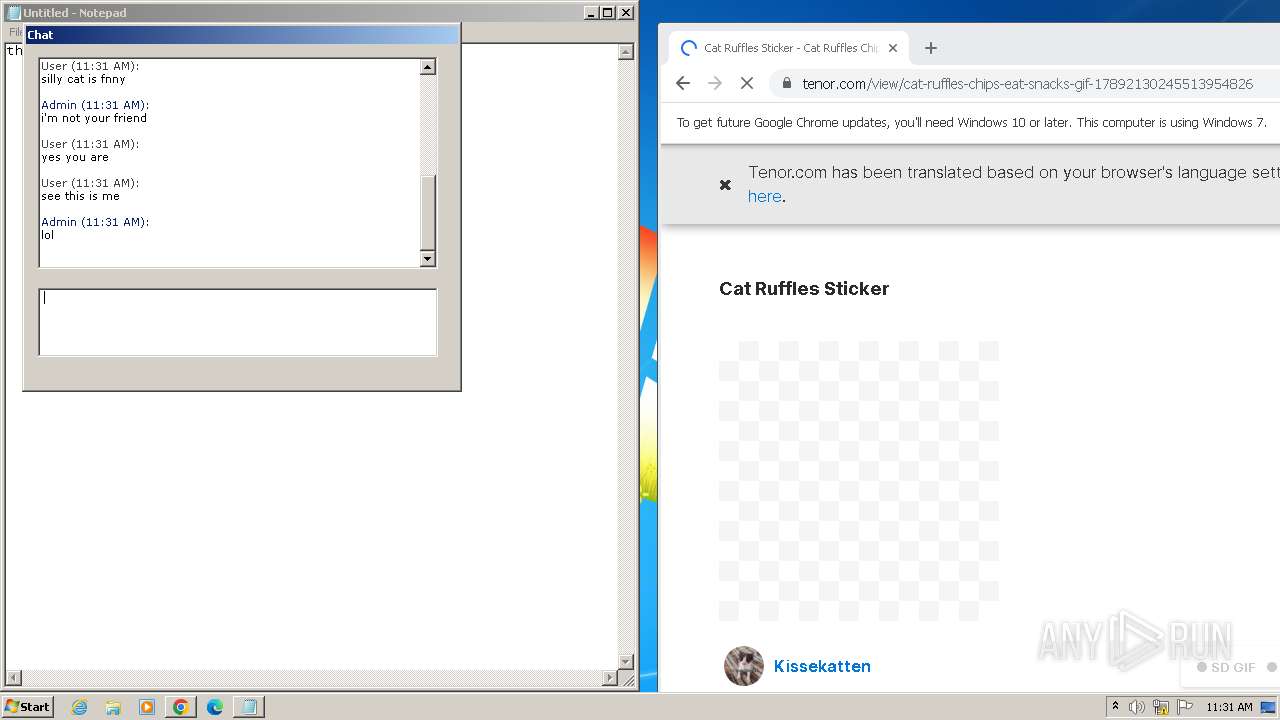Open the volume speaker tray icon
This screenshot has height=720, width=1280.
(x=1137, y=707)
